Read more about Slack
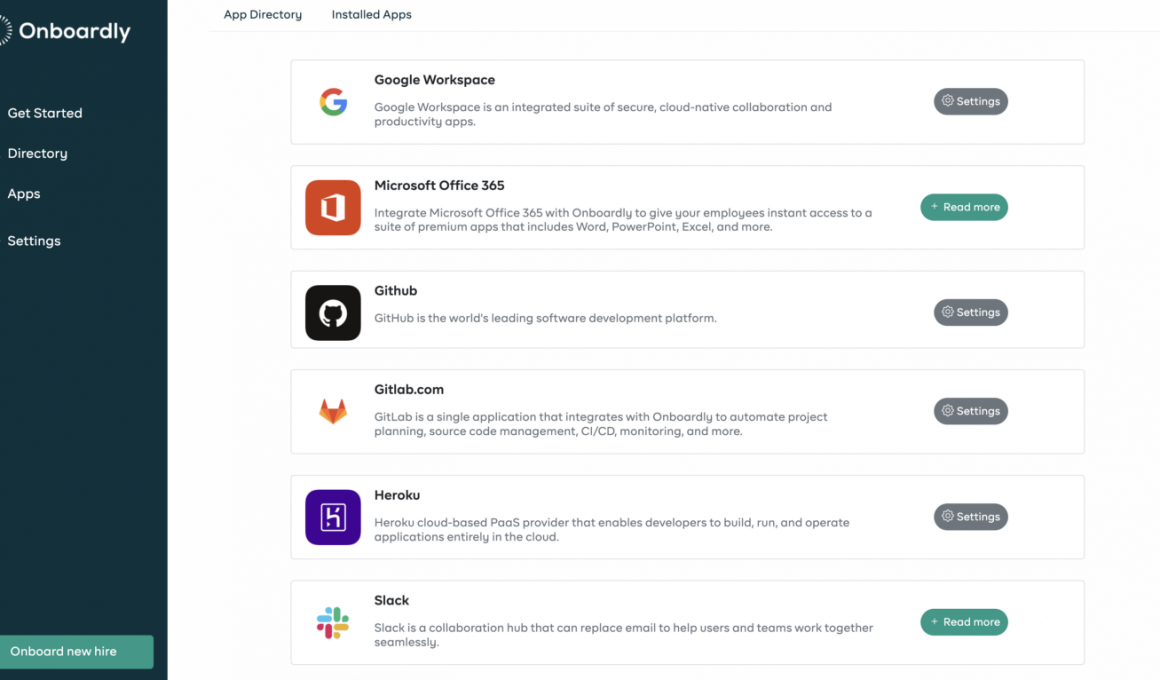 (964, 622)
